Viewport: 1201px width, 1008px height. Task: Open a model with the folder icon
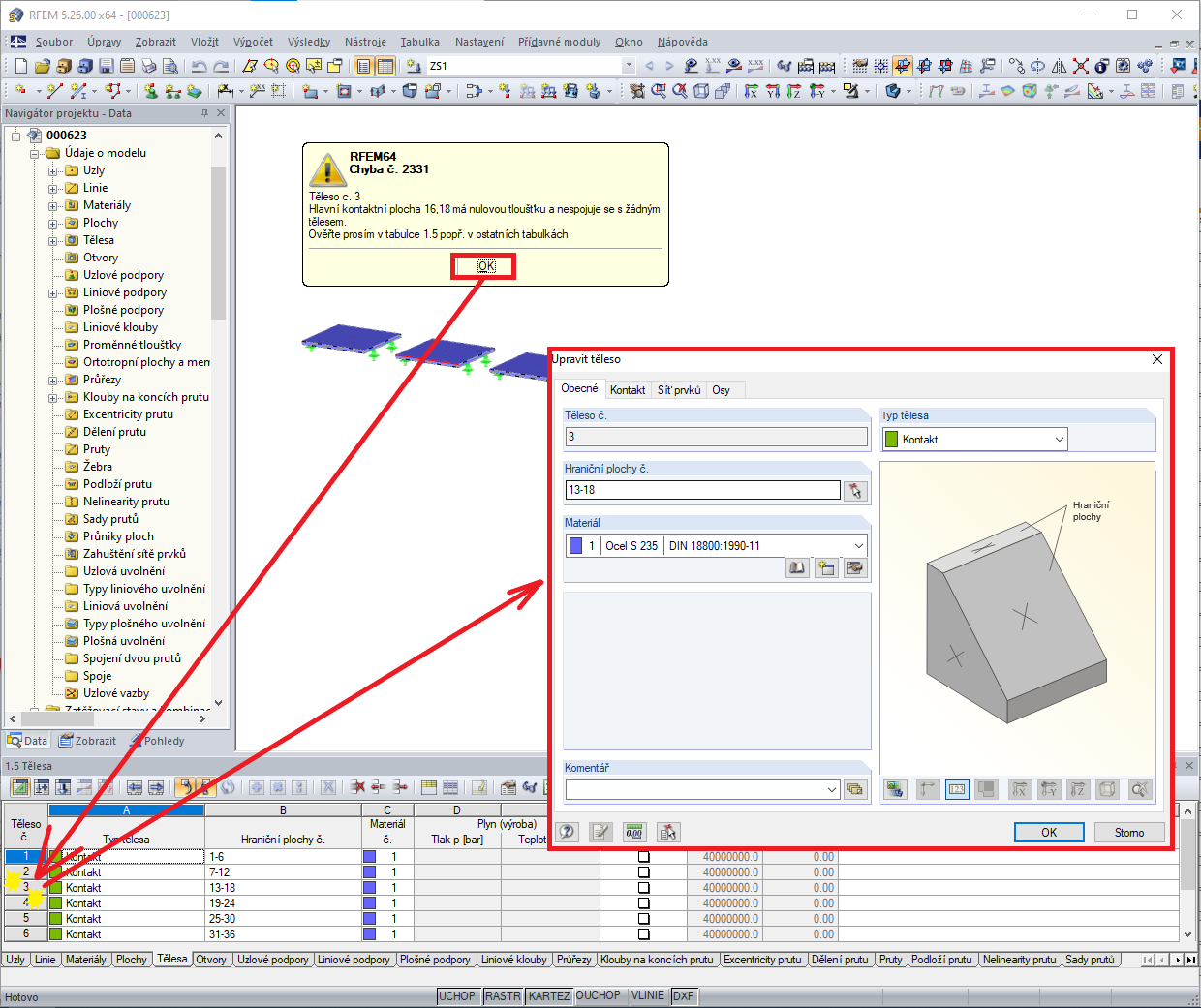click(42, 66)
